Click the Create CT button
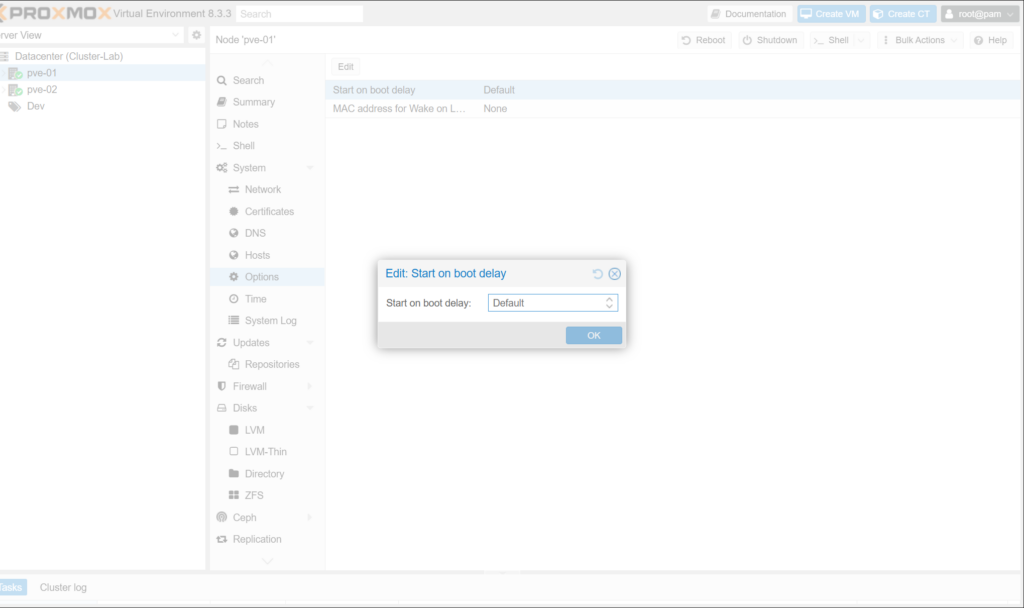 coord(902,14)
